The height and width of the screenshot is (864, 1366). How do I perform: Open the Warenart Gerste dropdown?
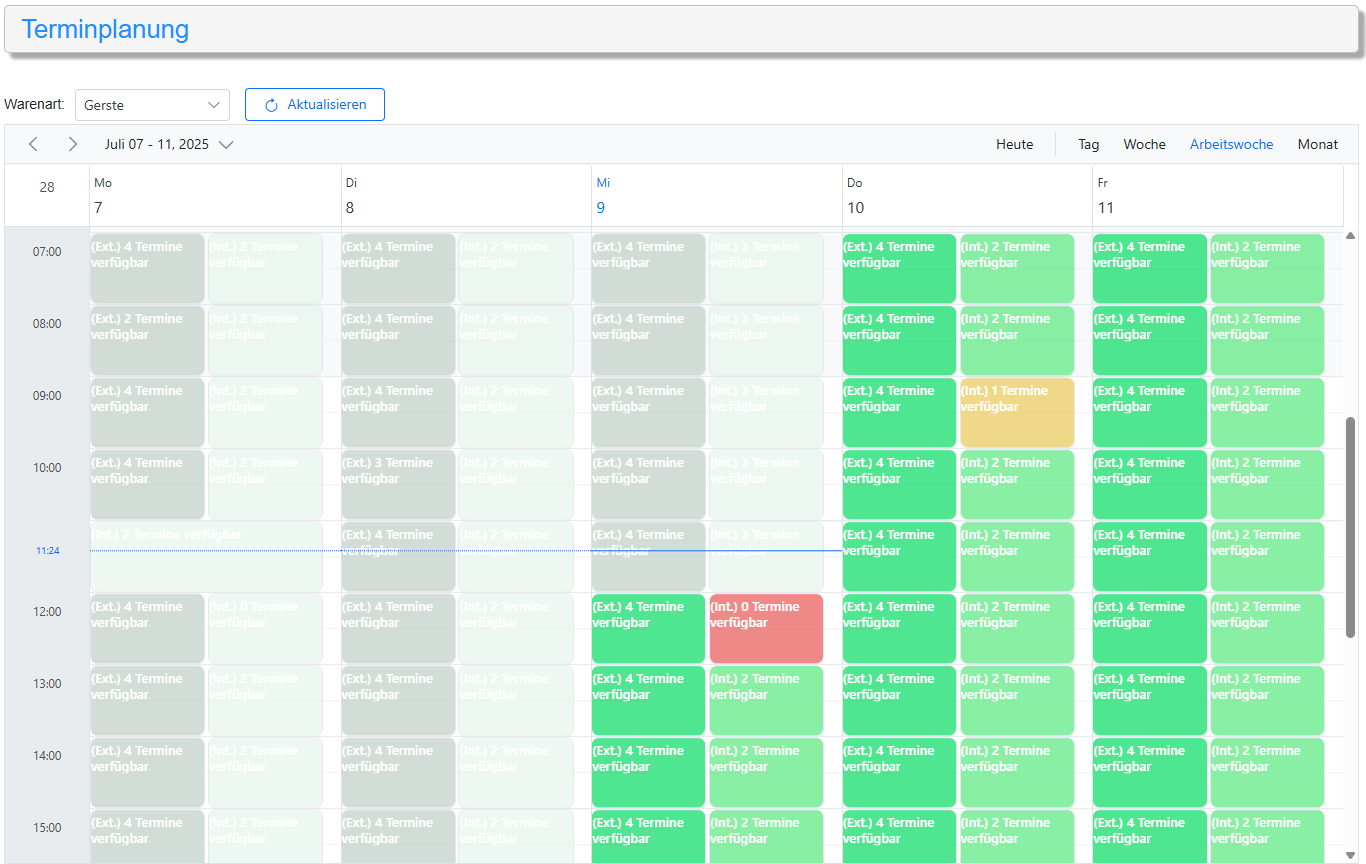(x=152, y=105)
